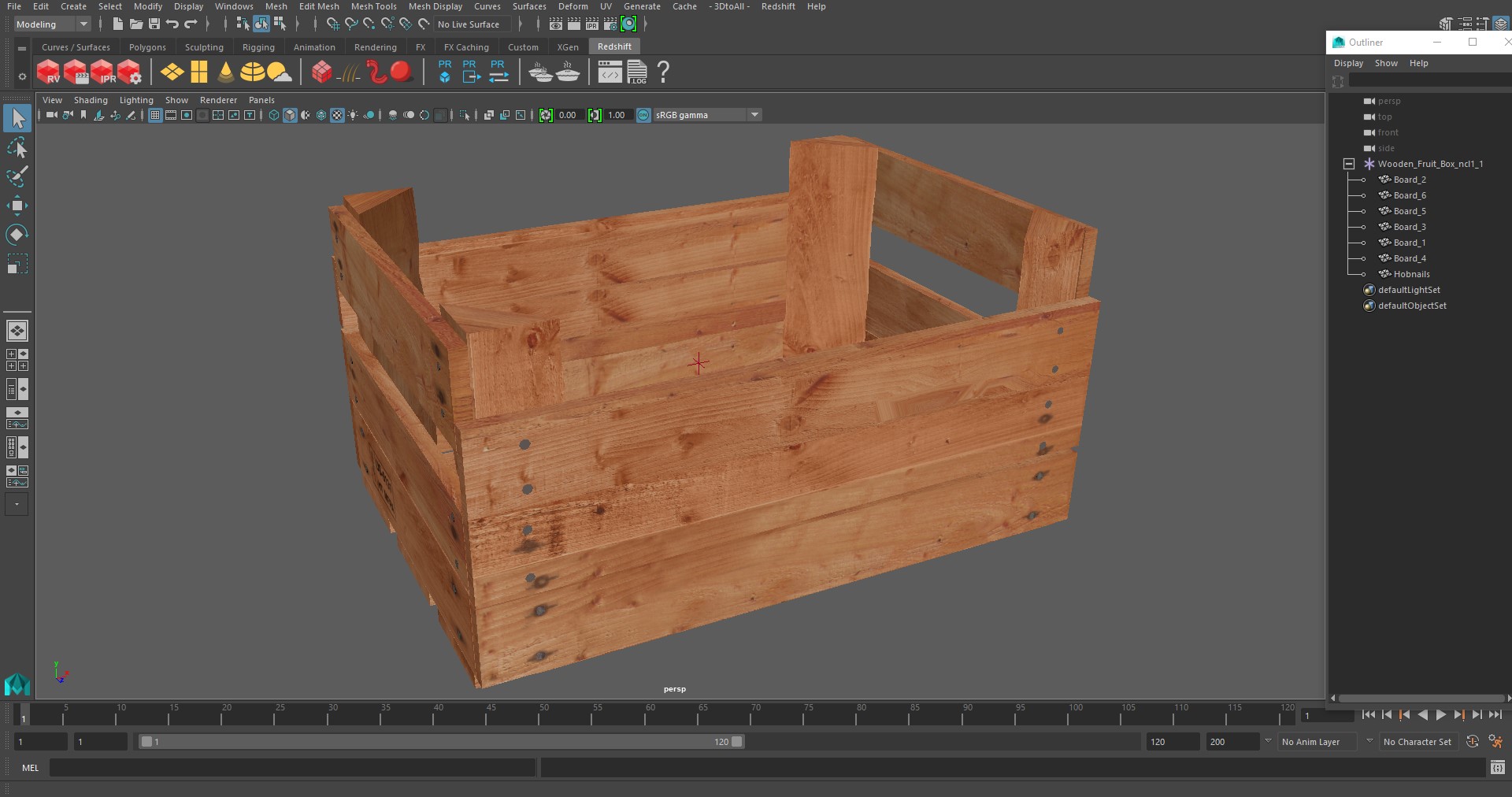The height and width of the screenshot is (797, 1512).
Task: Open the Script Editor icon
Action: coord(1498,768)
